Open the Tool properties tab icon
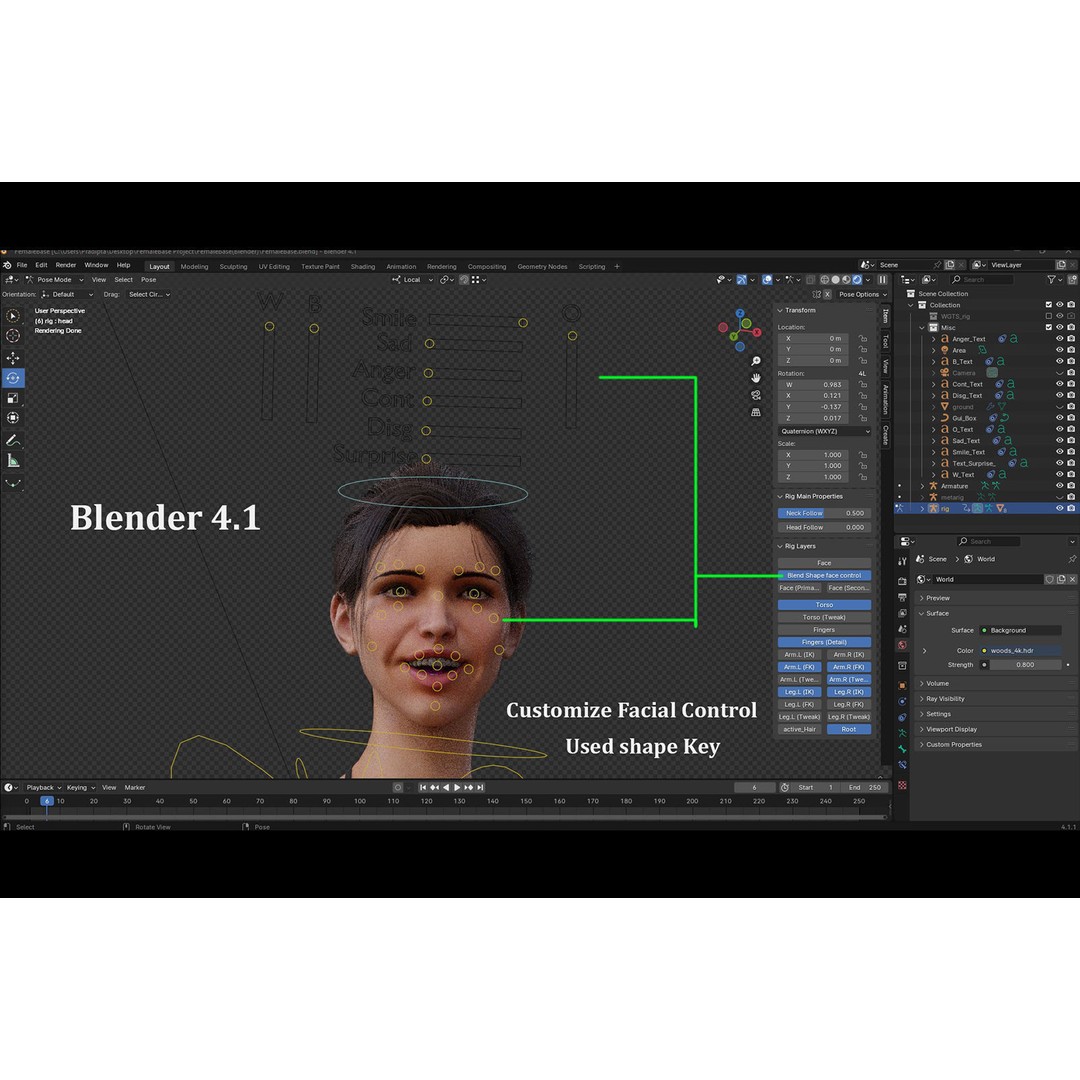 pyautogui.click(x=902, y=561)
